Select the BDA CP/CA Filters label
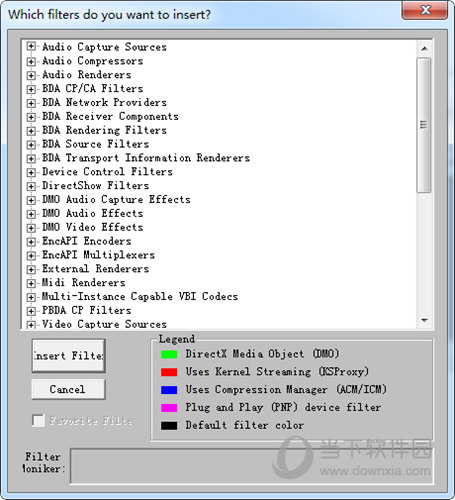 93,89
